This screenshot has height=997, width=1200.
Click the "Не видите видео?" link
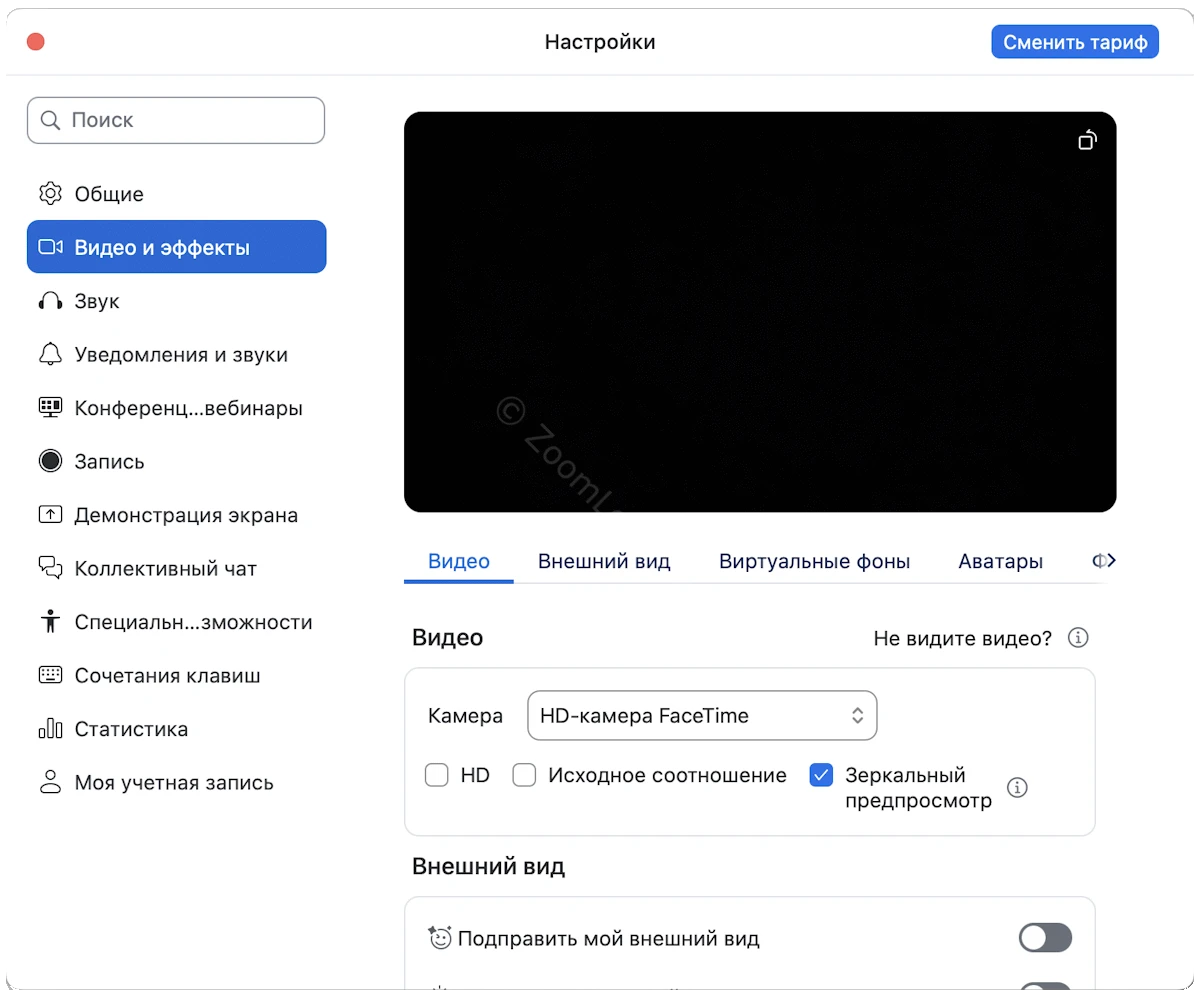962,638
